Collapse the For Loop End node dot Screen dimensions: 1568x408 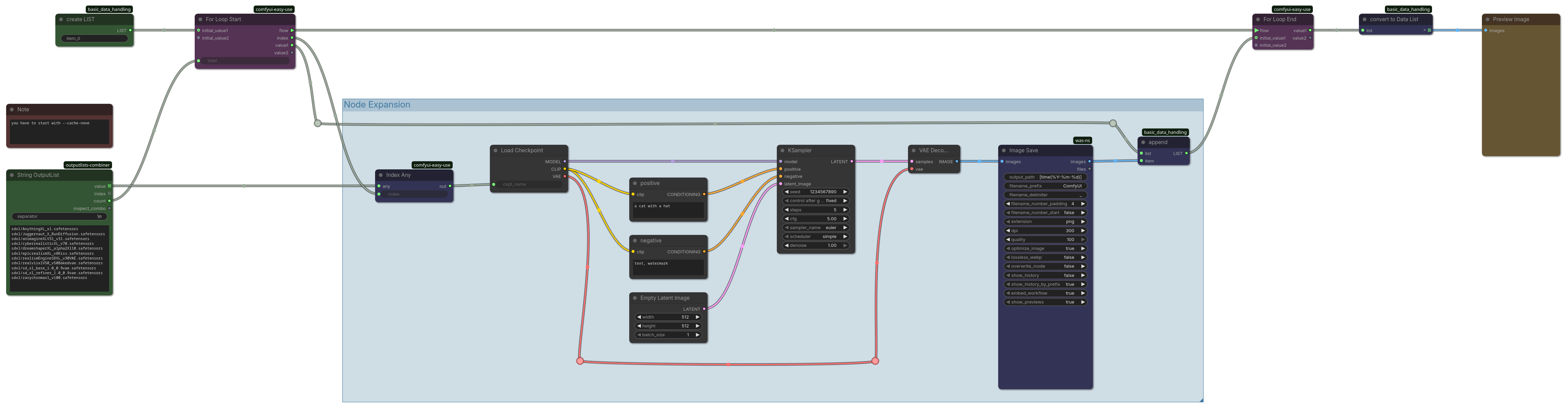[x=1257, y=19]
